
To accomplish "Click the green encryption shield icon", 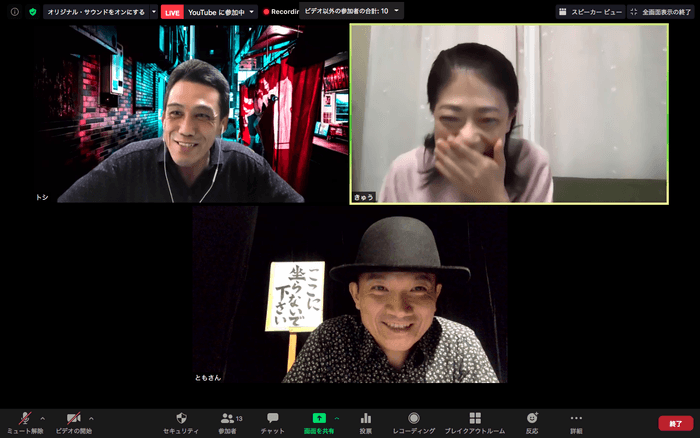I will pyautogui.click(x=33, y=12).
